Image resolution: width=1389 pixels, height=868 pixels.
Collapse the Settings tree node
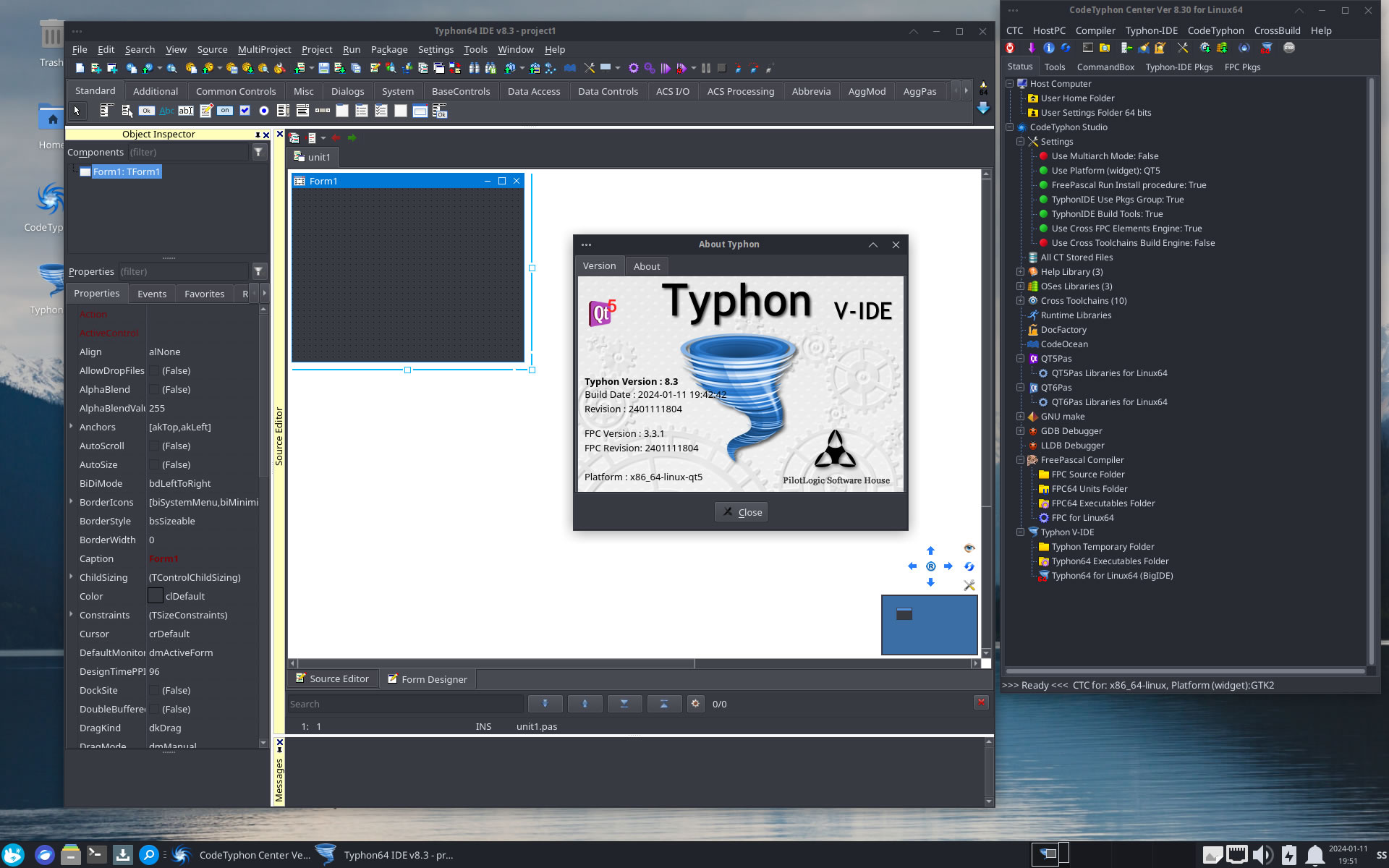[1020, 142]
